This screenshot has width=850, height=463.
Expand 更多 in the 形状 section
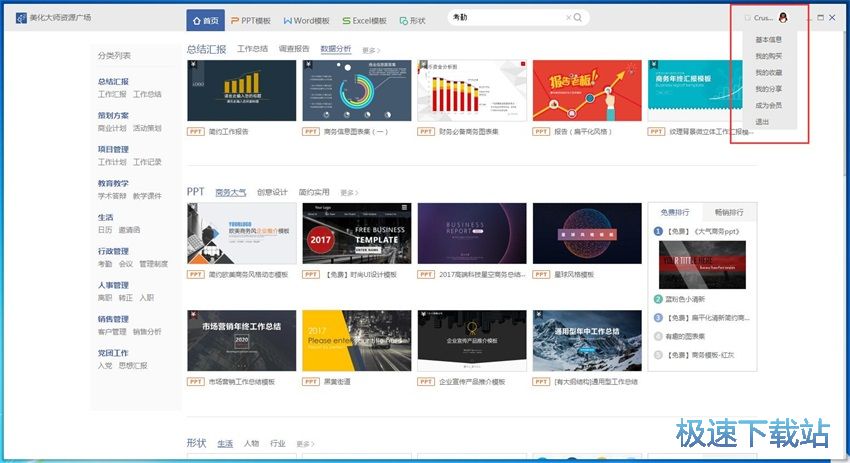tap(305, 444)
